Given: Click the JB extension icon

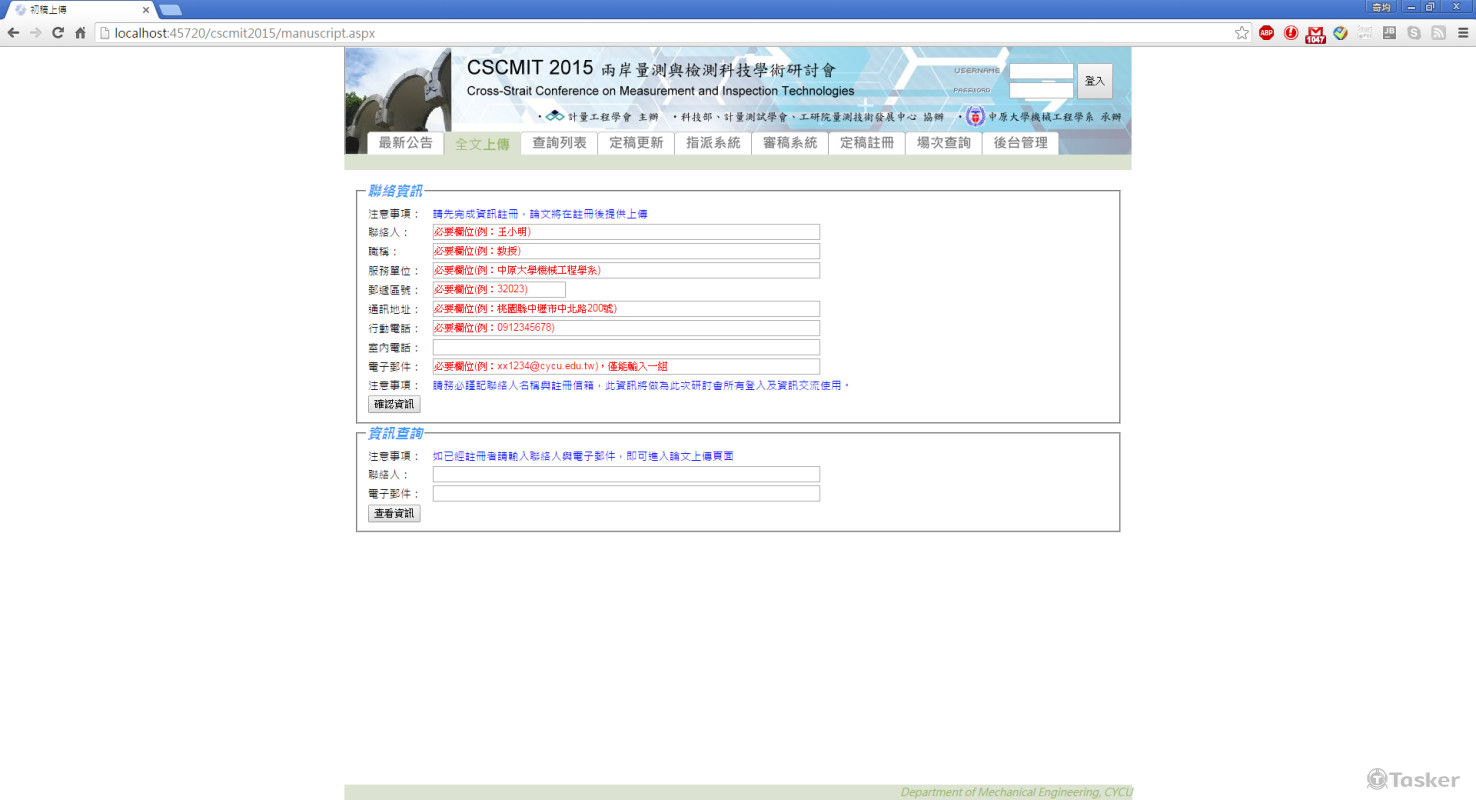Looking at the screenshot, I should [x=1388, y=33].
